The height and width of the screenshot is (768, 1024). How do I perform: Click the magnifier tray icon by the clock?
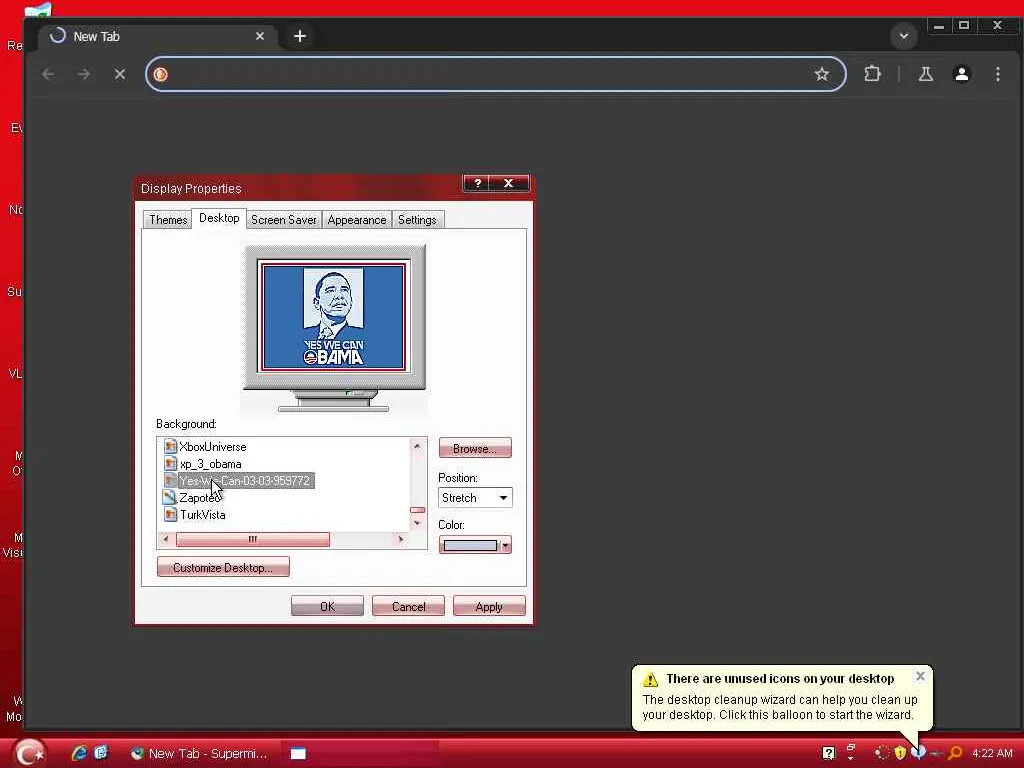pyautogui.click(x=955, y=753)
